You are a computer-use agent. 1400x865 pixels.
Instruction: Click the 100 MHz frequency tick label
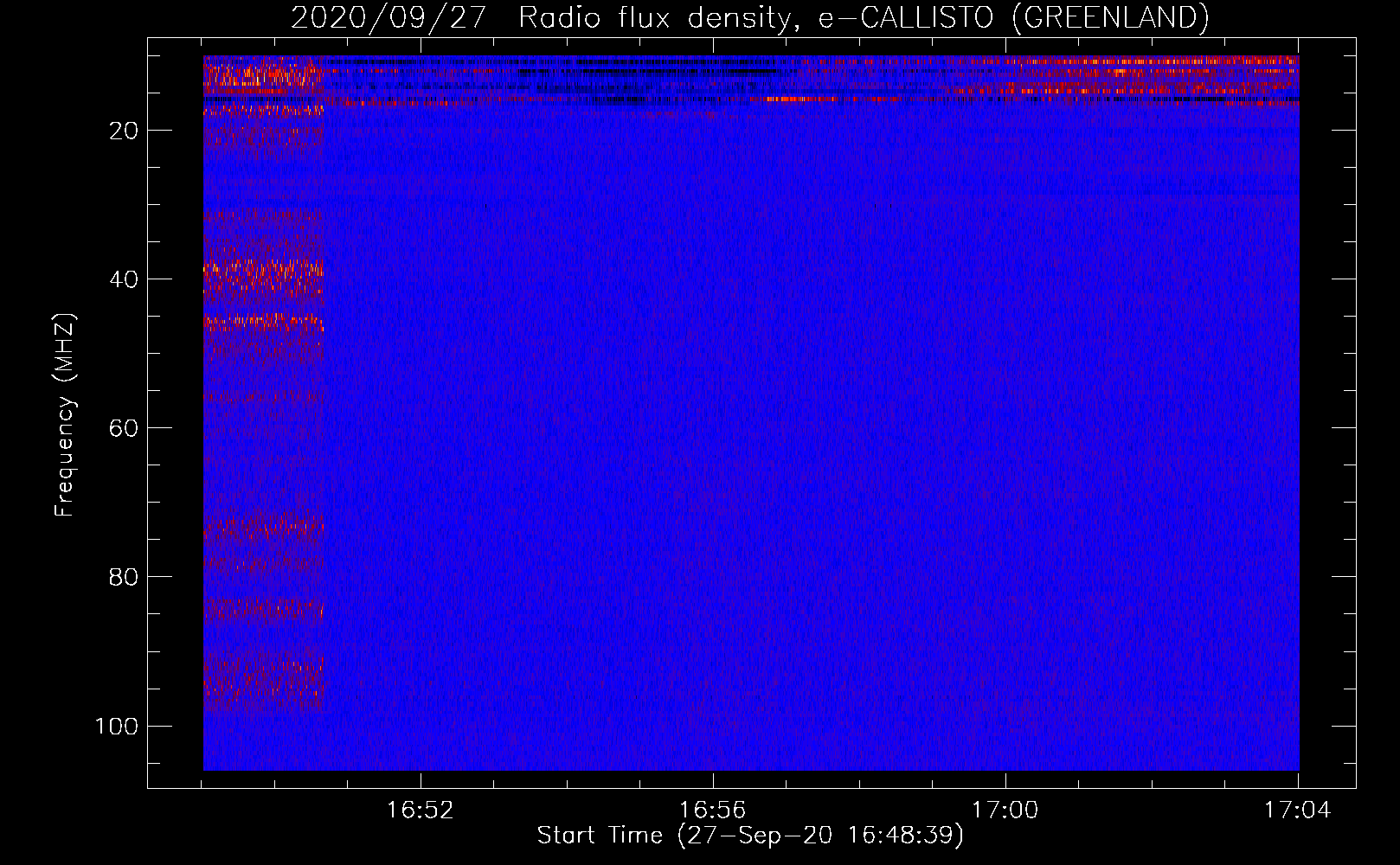117,726
